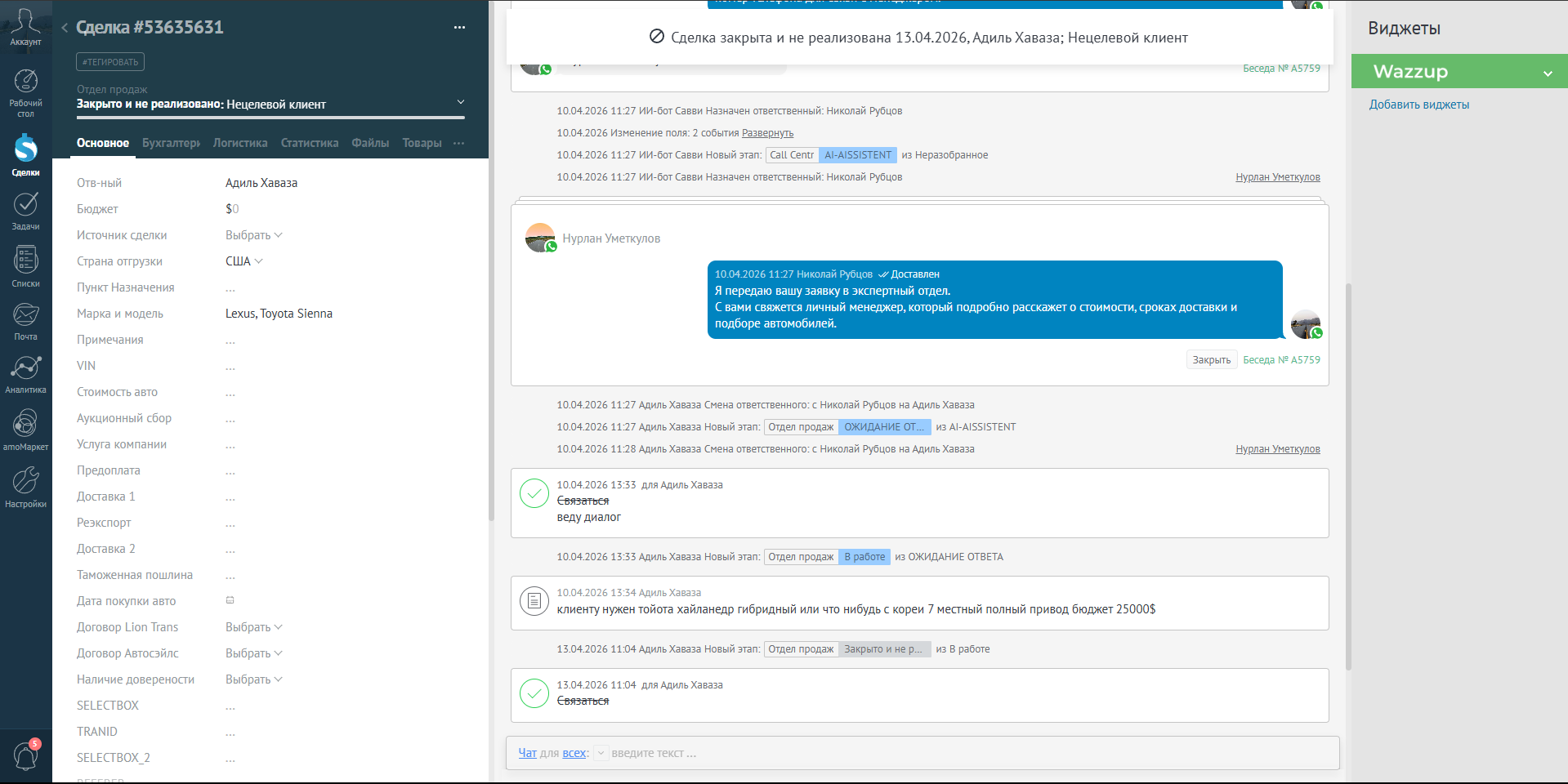Go to Рабочий стол dashboard

(25, 94)
